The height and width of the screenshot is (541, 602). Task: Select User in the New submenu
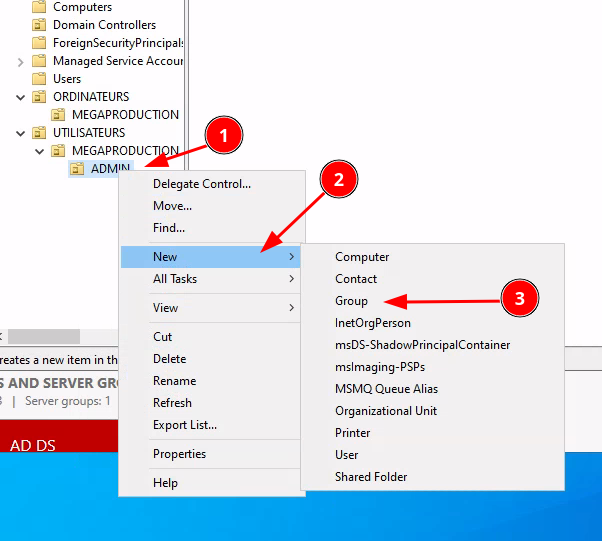347,455
